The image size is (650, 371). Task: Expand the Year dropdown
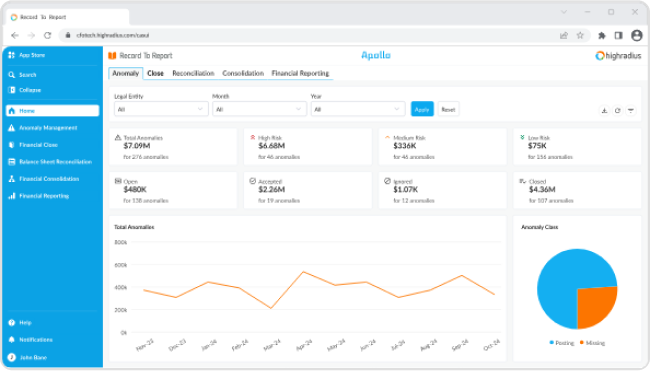click(358, 109)
